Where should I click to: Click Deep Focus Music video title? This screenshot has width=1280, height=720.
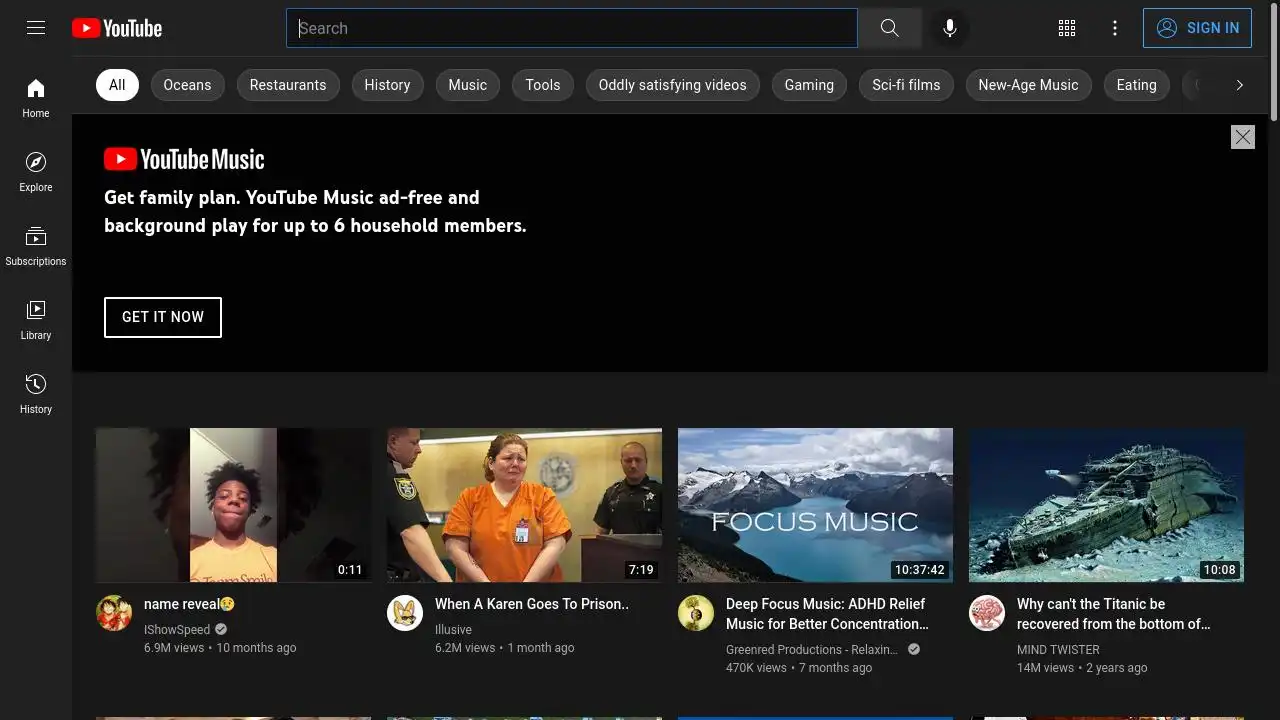coord(827,614)
